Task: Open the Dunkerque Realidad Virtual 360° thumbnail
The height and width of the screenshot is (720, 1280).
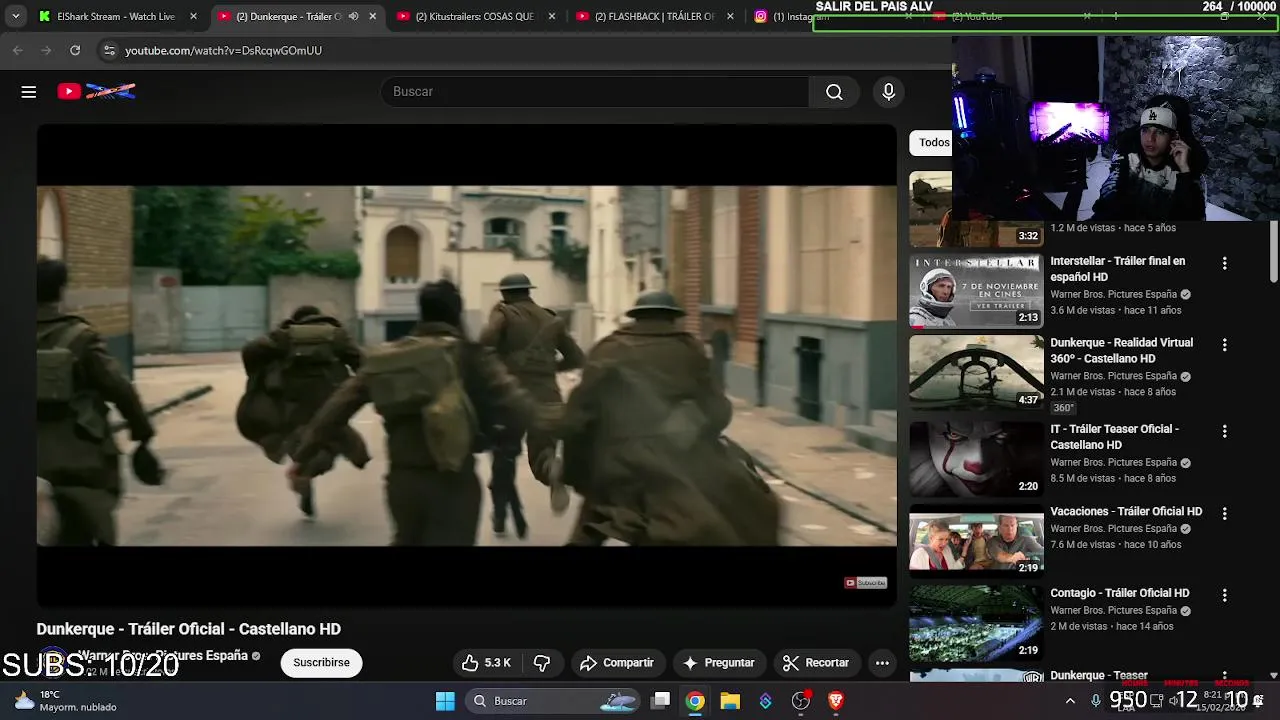Action: click(976, 373)
